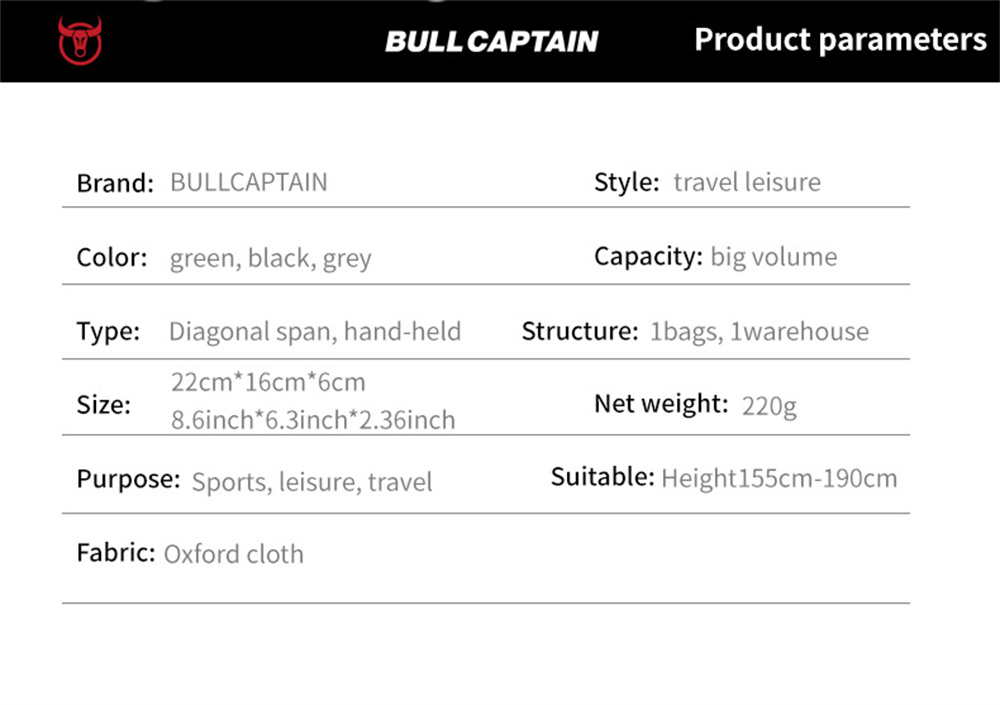Click the Oxford cloth fabric value
The image size is (1000, 705).
(x=233, y=554)
